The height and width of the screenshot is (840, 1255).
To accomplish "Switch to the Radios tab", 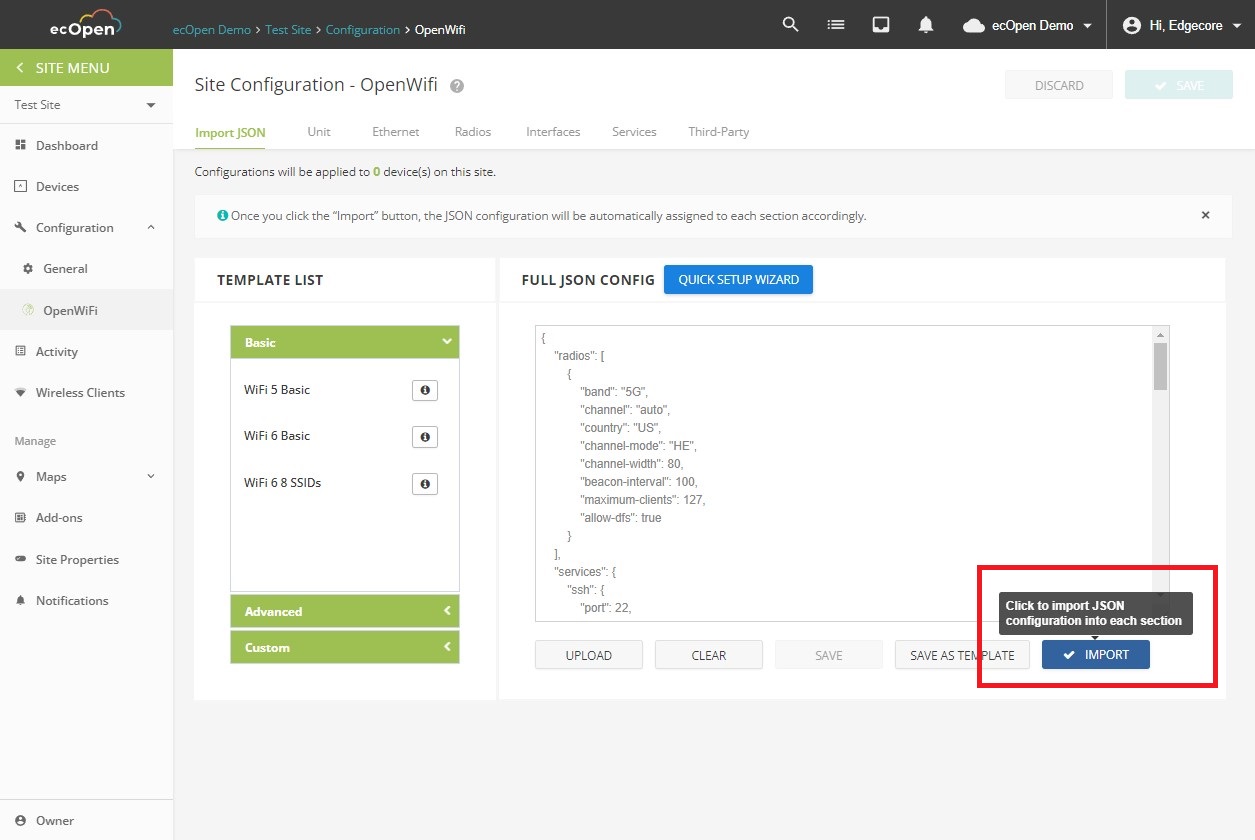I will (473, 131).
